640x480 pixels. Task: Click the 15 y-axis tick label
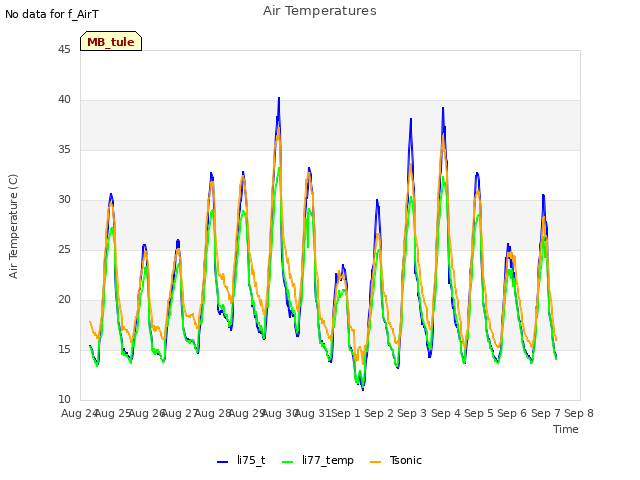click(64, 349)
